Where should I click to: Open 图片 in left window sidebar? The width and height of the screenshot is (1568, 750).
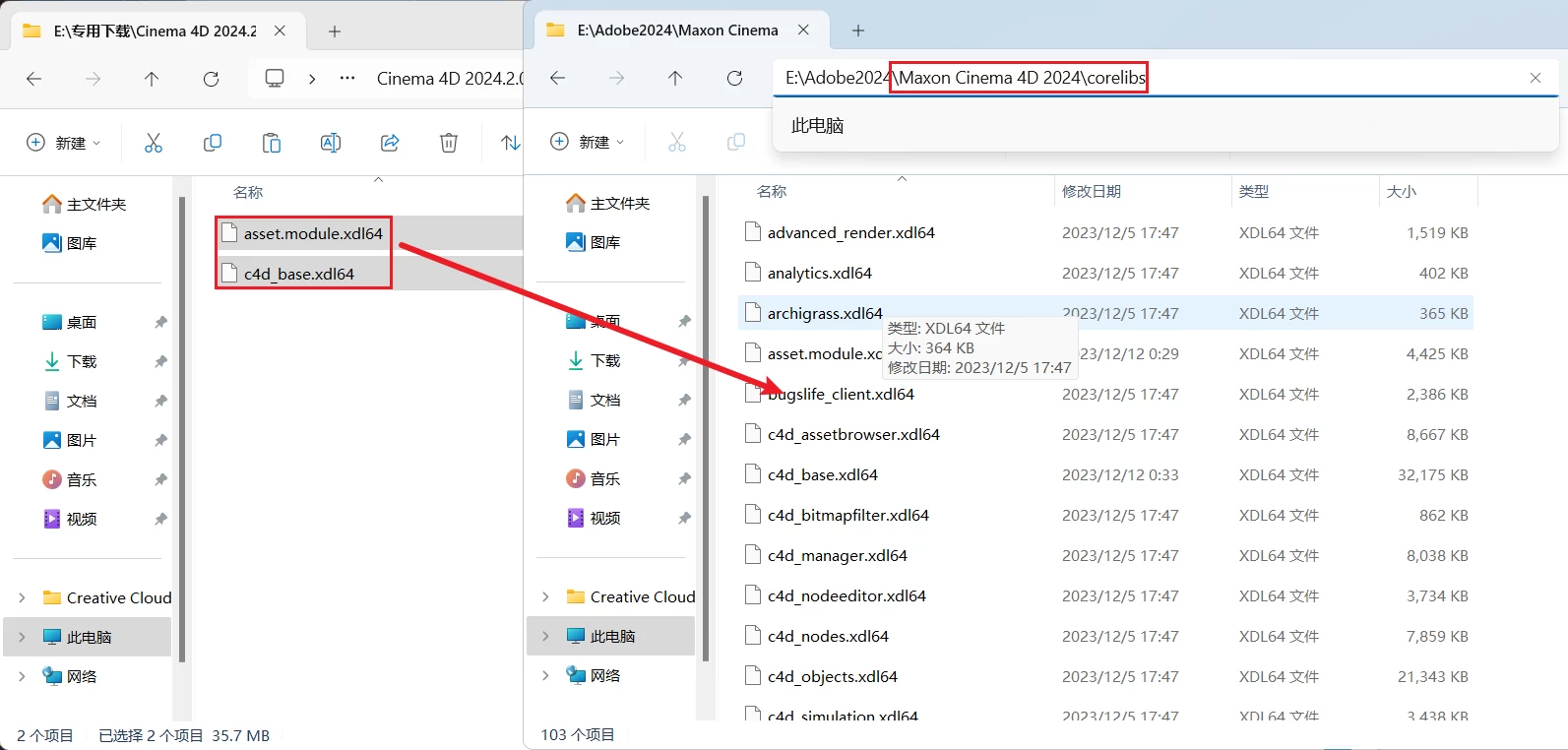click(70, 440)
